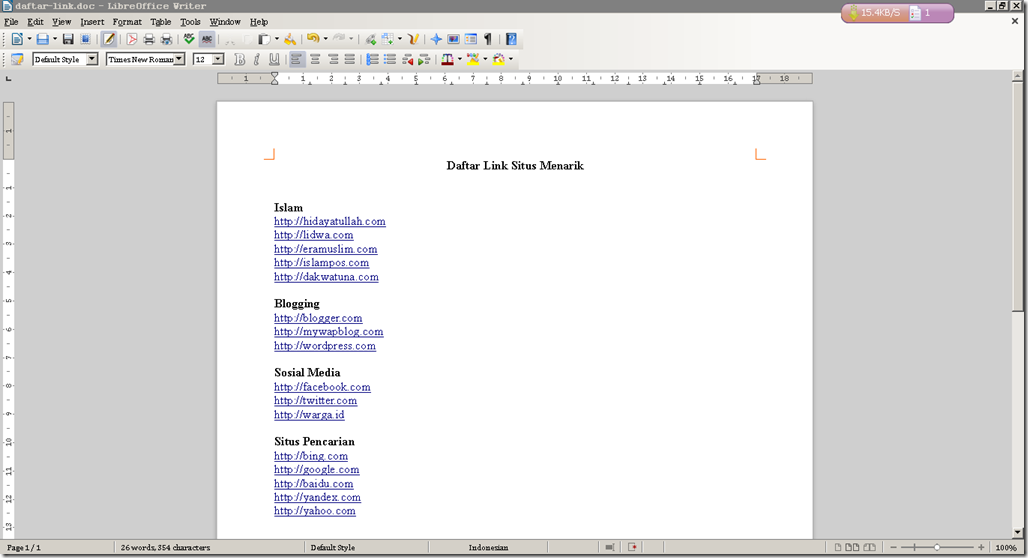Toggle Nonprinting Characters pilcrow button

[488, 39]
